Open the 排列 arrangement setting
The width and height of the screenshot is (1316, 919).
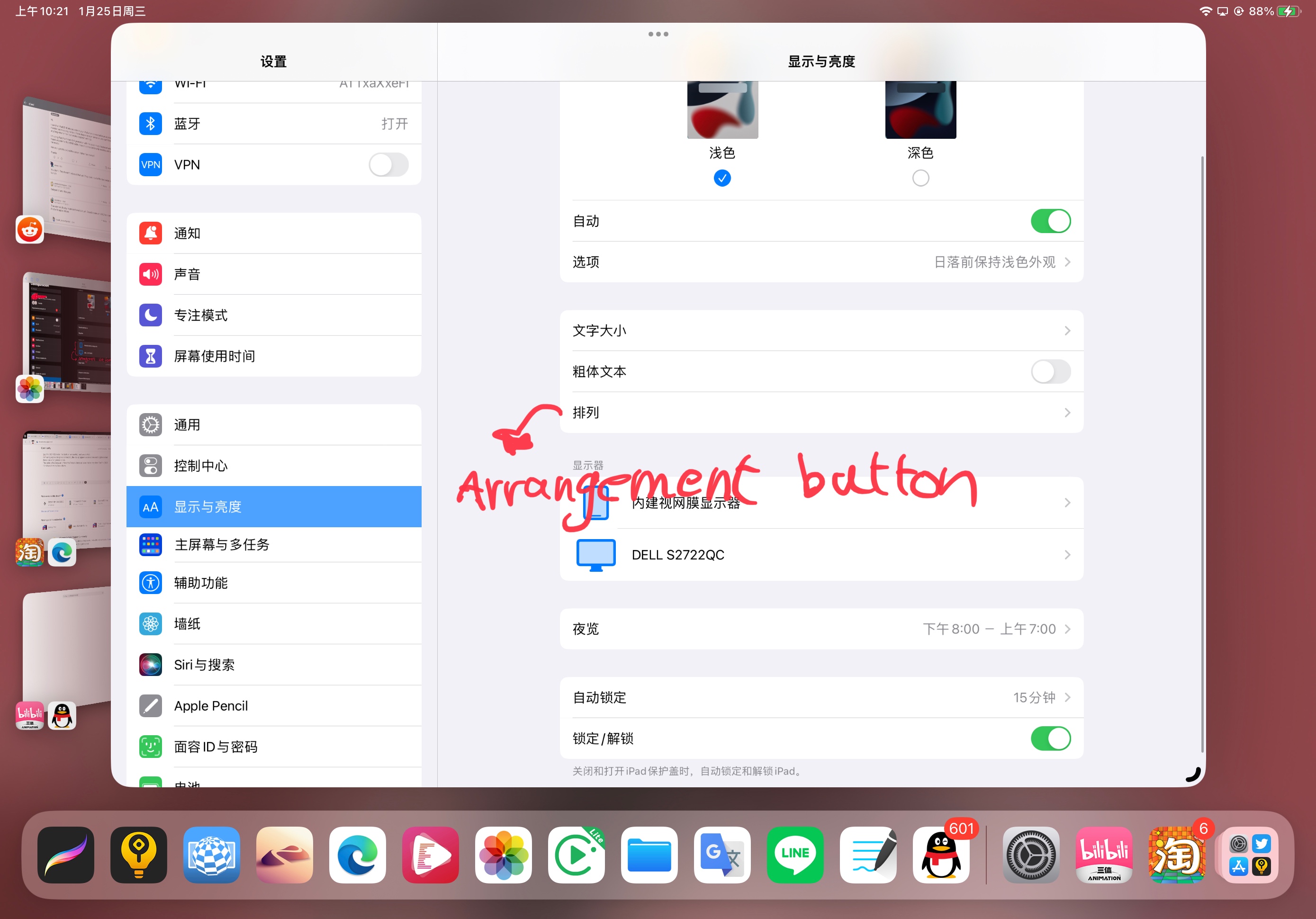point(821,413)
